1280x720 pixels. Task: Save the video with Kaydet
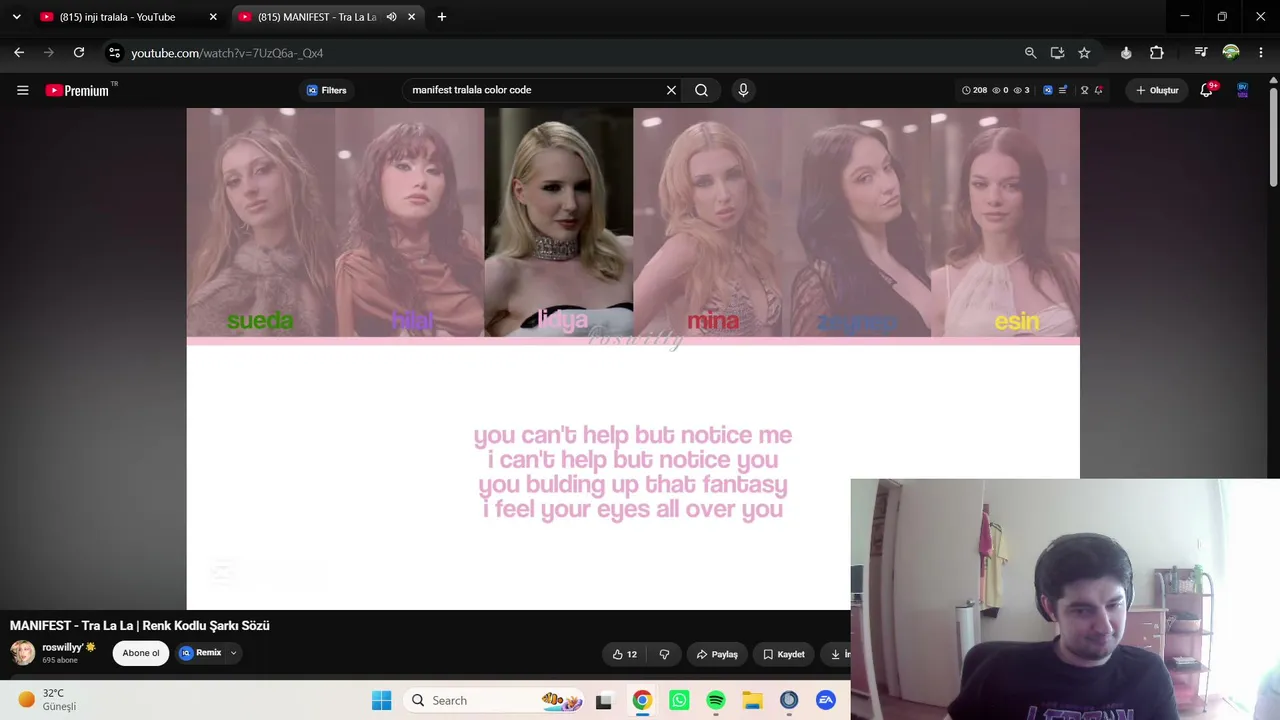point(784,654)
